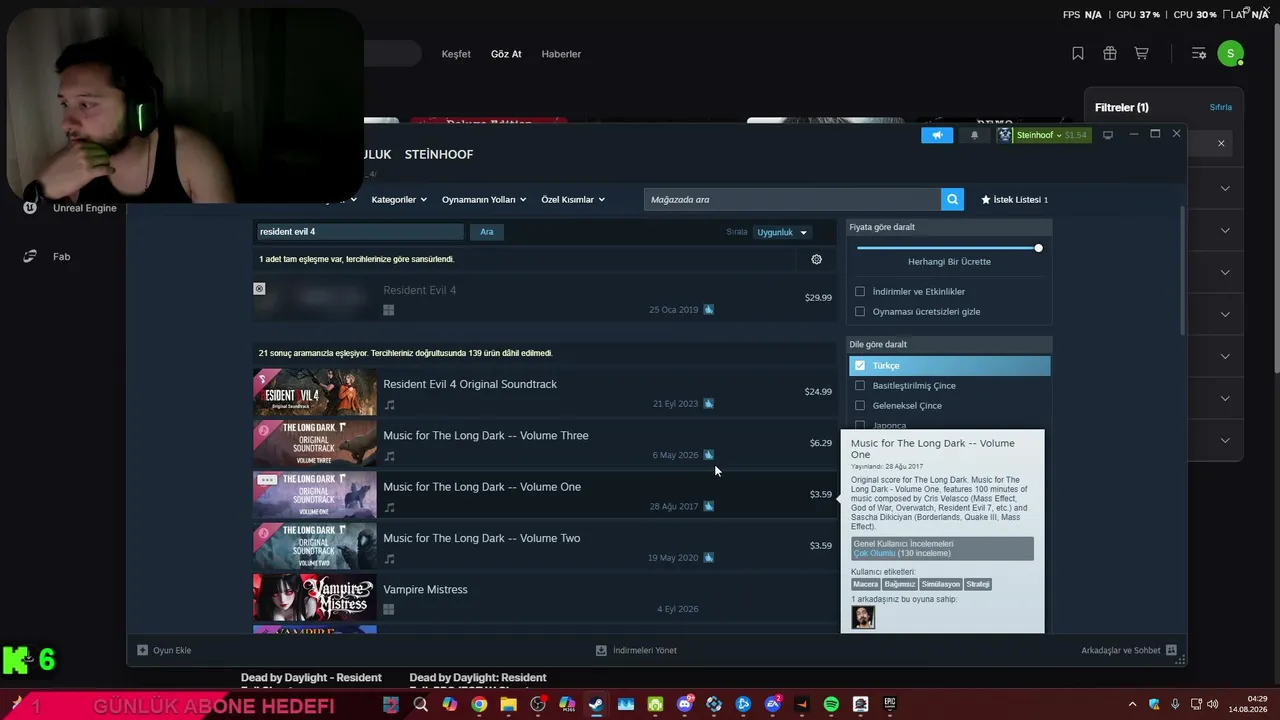The image size is (1280, 720).
Task: Uncheck the Türkçe language filter
Action: tap(860, 366)
